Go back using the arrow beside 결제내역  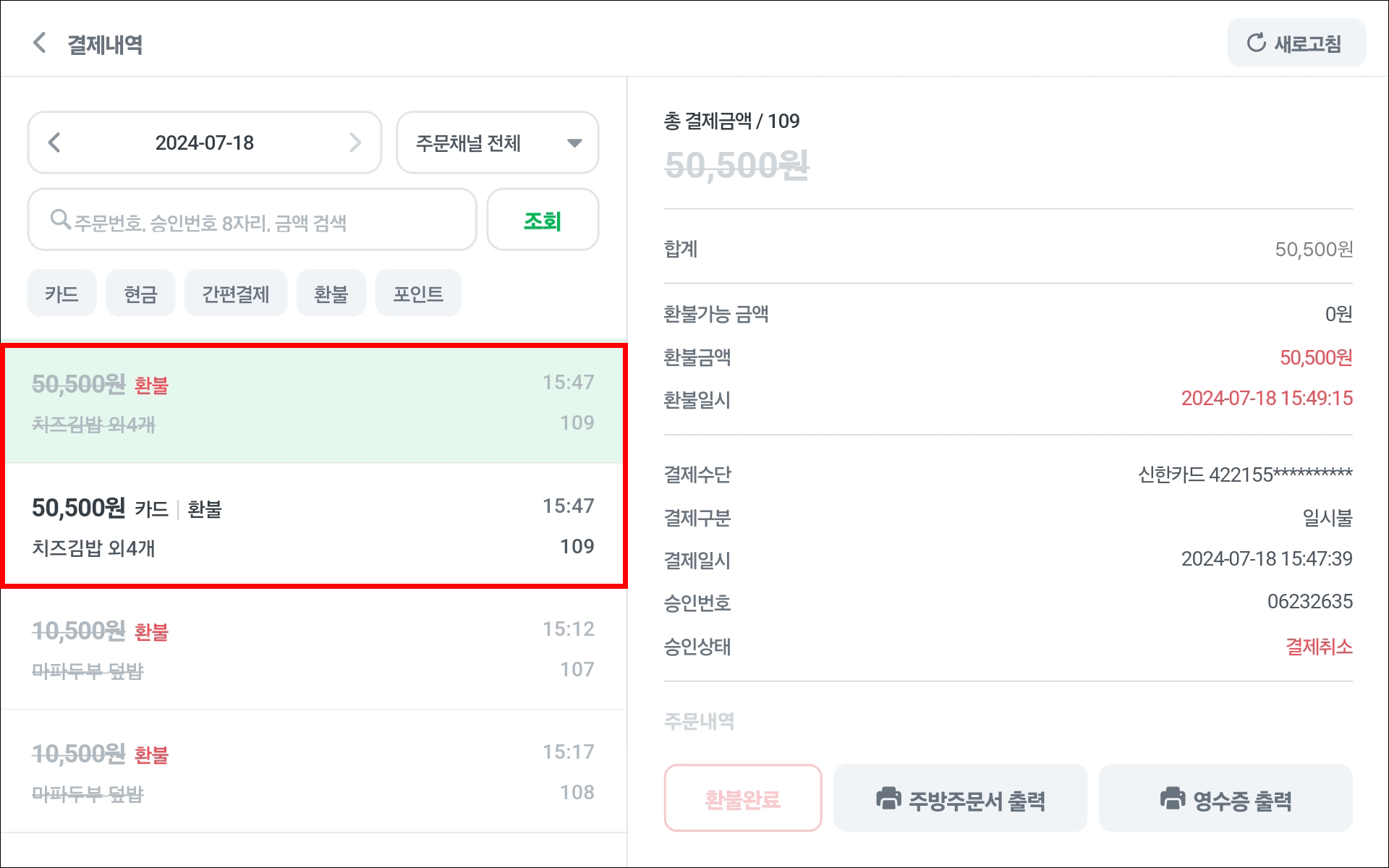(40, 43)
